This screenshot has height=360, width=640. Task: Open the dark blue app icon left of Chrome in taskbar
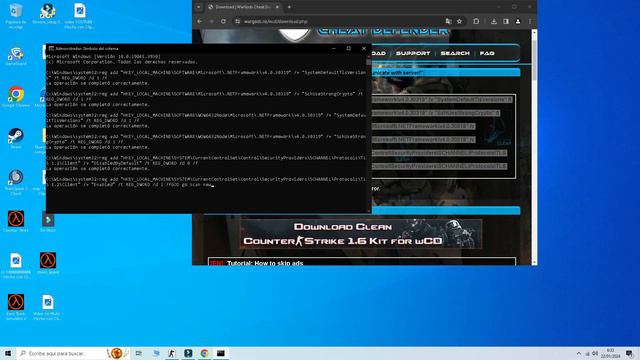(188, 353)
